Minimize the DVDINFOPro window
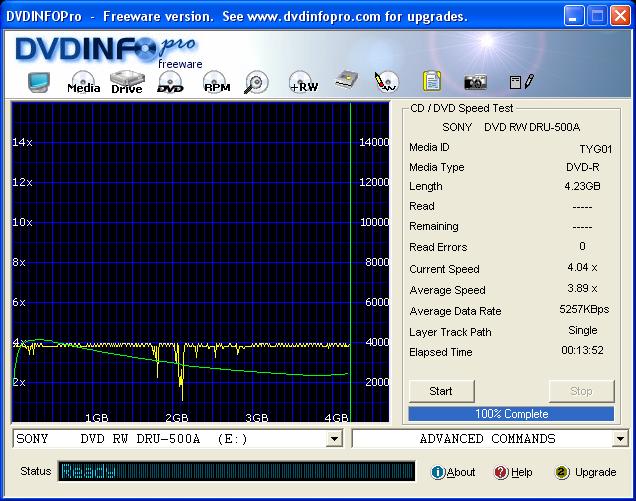 [574, 16]
